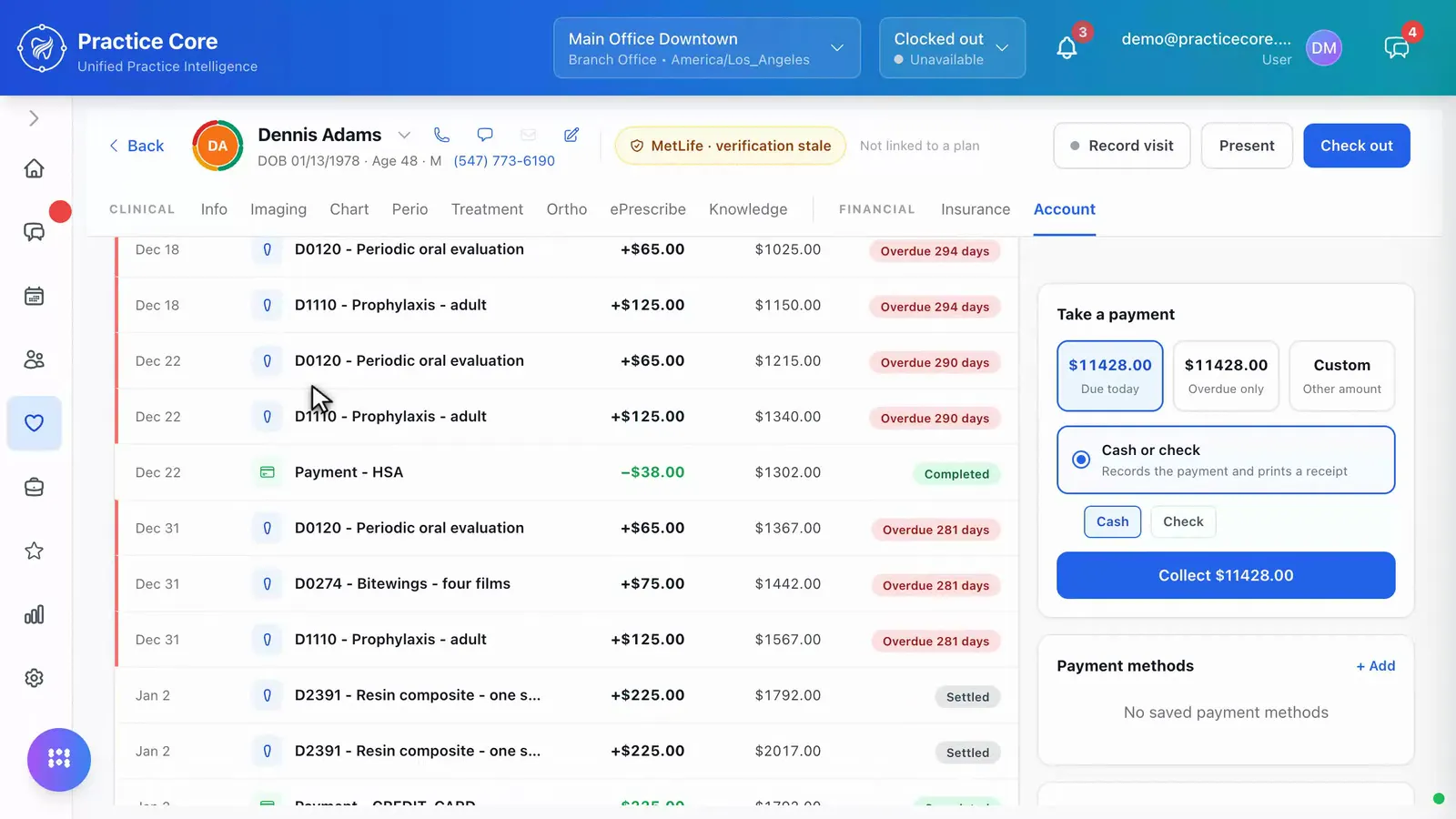Click the message bubble icon next to Dennis Adams
The width and height of the screenshot is (1456, 819).
[485, 135]
